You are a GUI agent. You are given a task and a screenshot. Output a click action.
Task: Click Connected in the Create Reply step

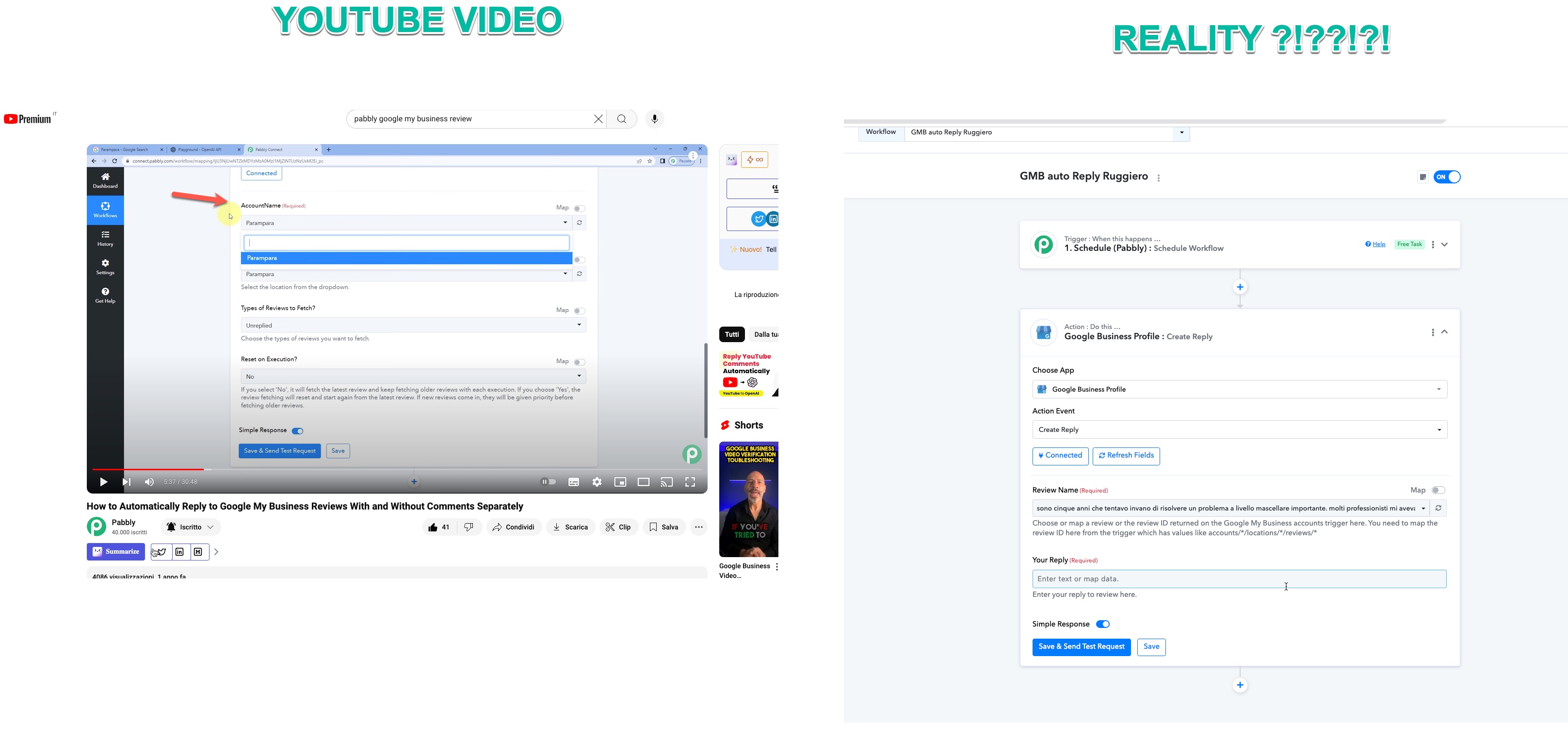pos(1060,456)
